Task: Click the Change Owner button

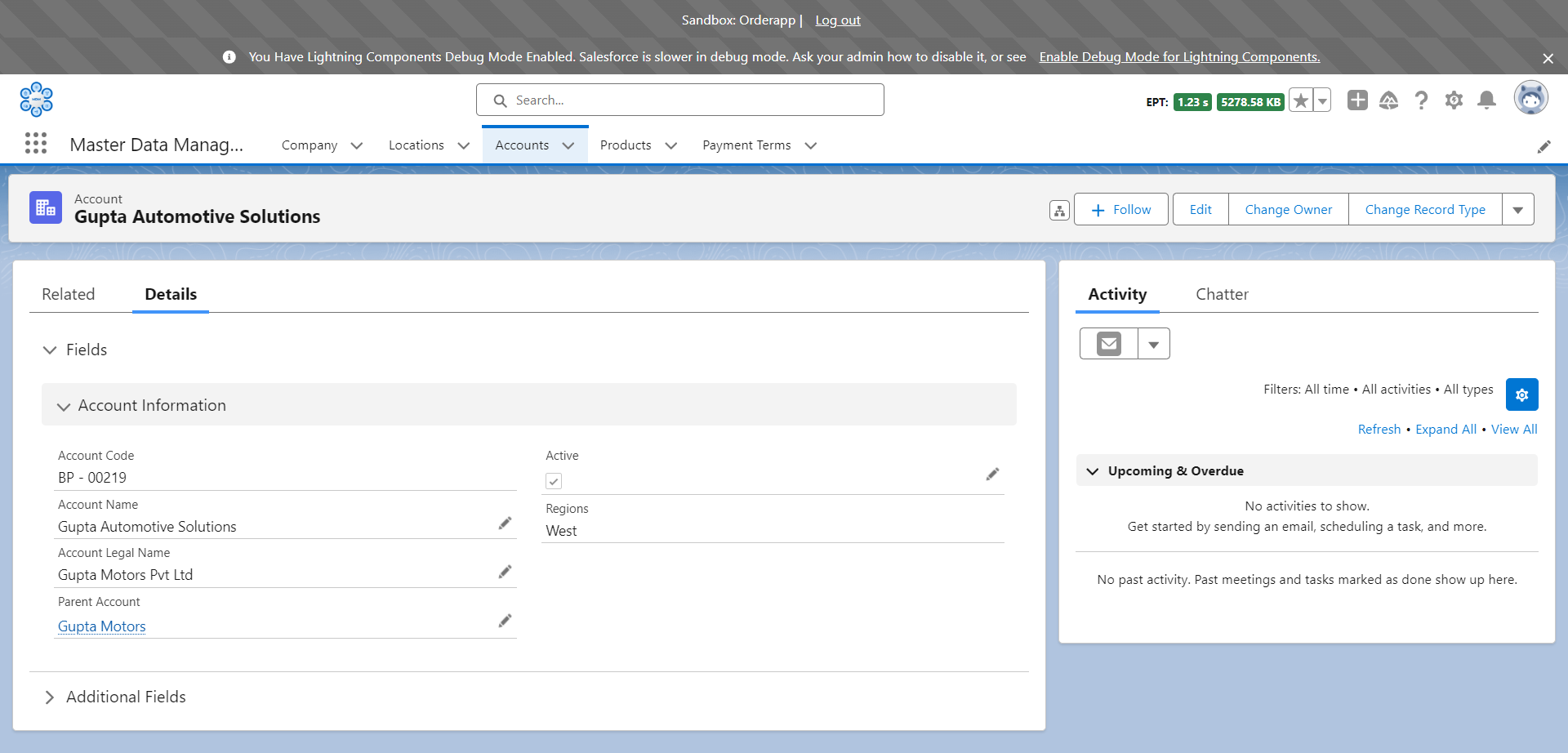Action: click(x=1289, y=209)
